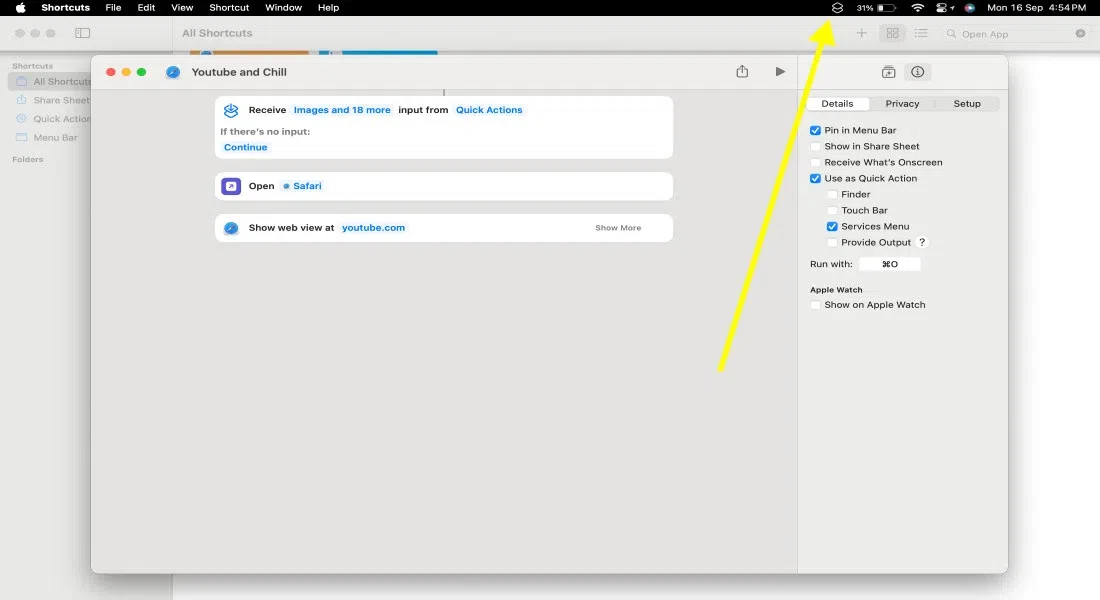Enable Show on Apple Watch
The width and height of the screenshot is (1100, 600).
815,305
